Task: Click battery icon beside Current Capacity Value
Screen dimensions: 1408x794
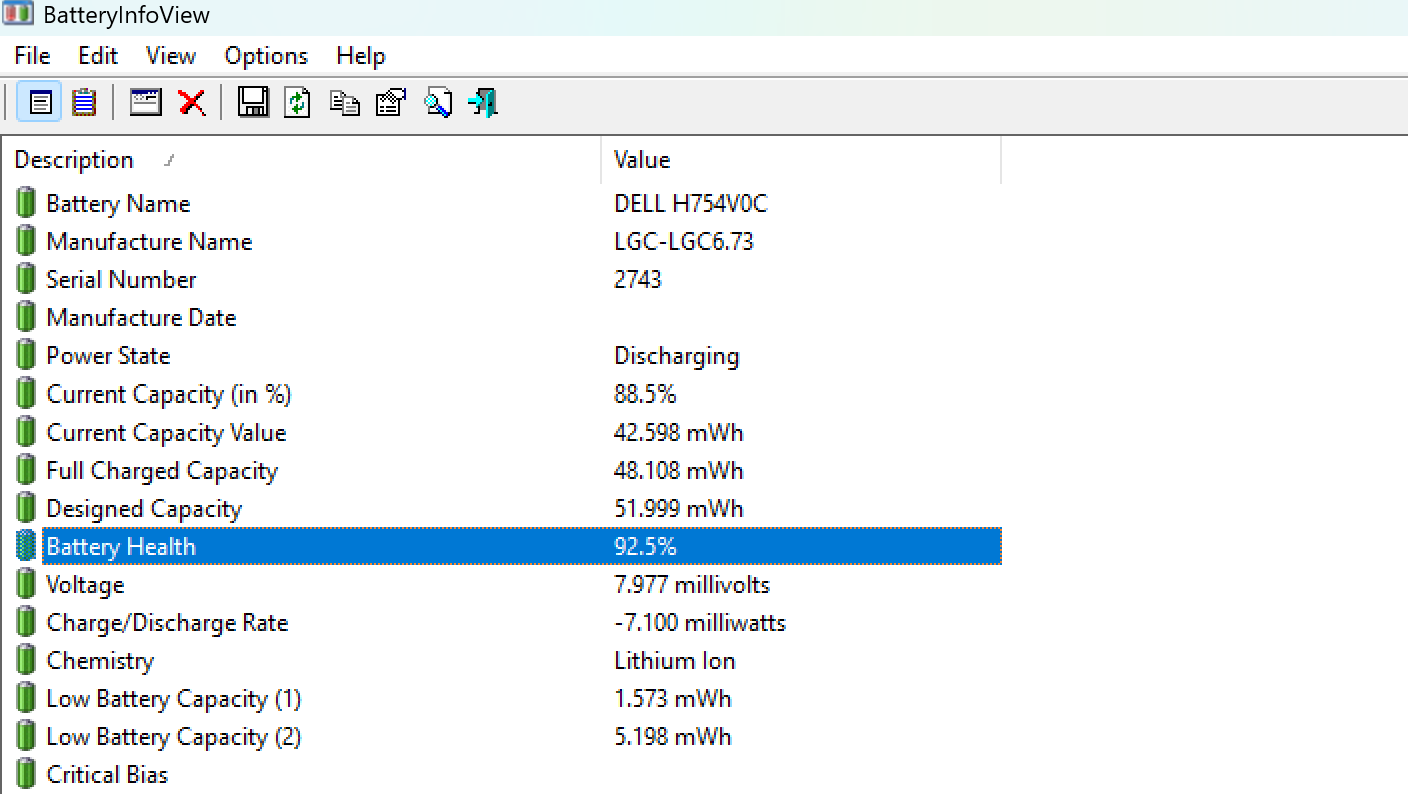Action: click(26, 432)
